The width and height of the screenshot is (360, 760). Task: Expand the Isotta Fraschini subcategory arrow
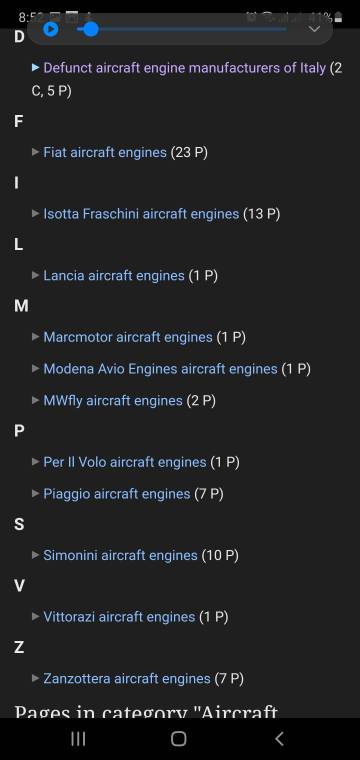pos(35,213)
